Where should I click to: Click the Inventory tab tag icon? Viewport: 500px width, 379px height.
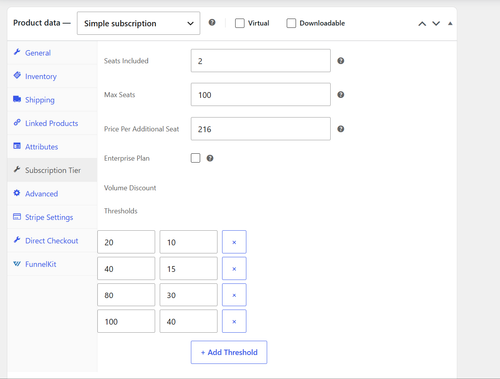tap(17, 75)
